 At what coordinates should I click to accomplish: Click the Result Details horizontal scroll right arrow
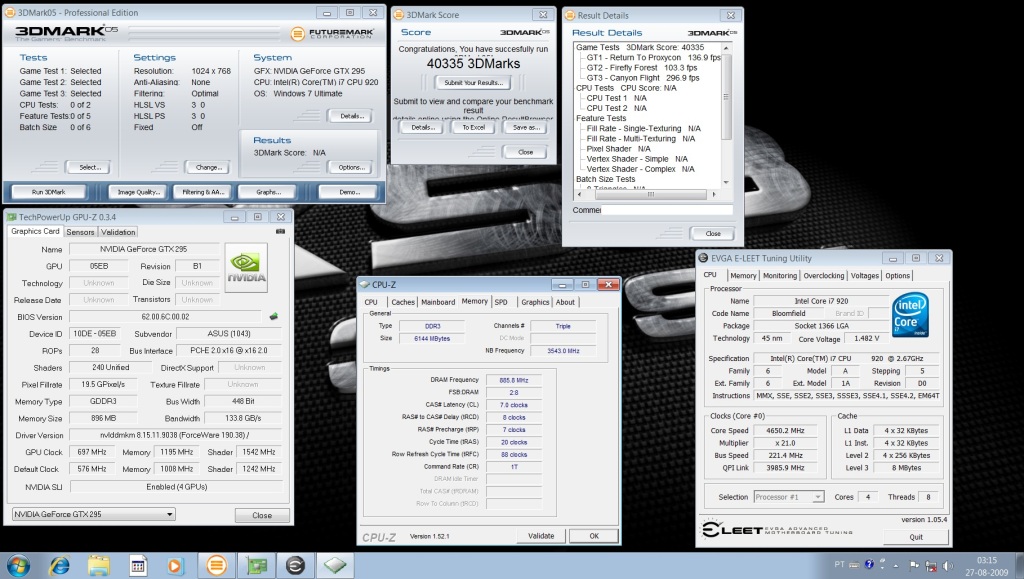[714, 195]
